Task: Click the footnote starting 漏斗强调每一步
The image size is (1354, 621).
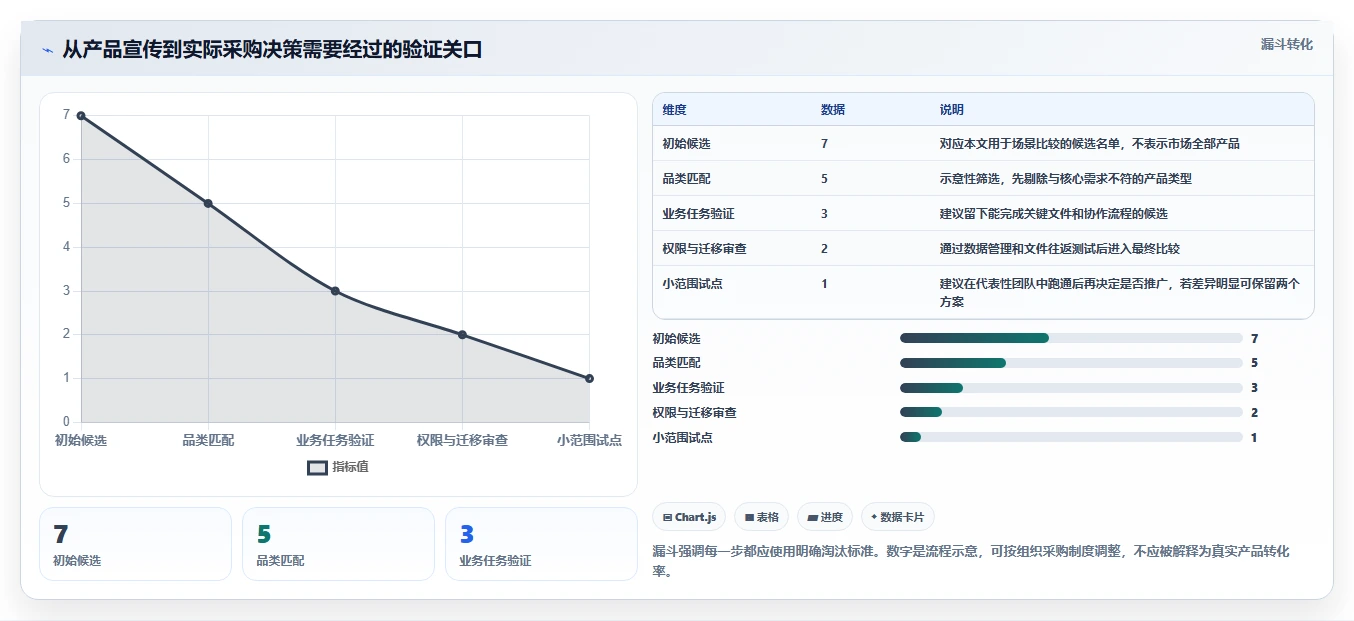Action: point(971,562)
